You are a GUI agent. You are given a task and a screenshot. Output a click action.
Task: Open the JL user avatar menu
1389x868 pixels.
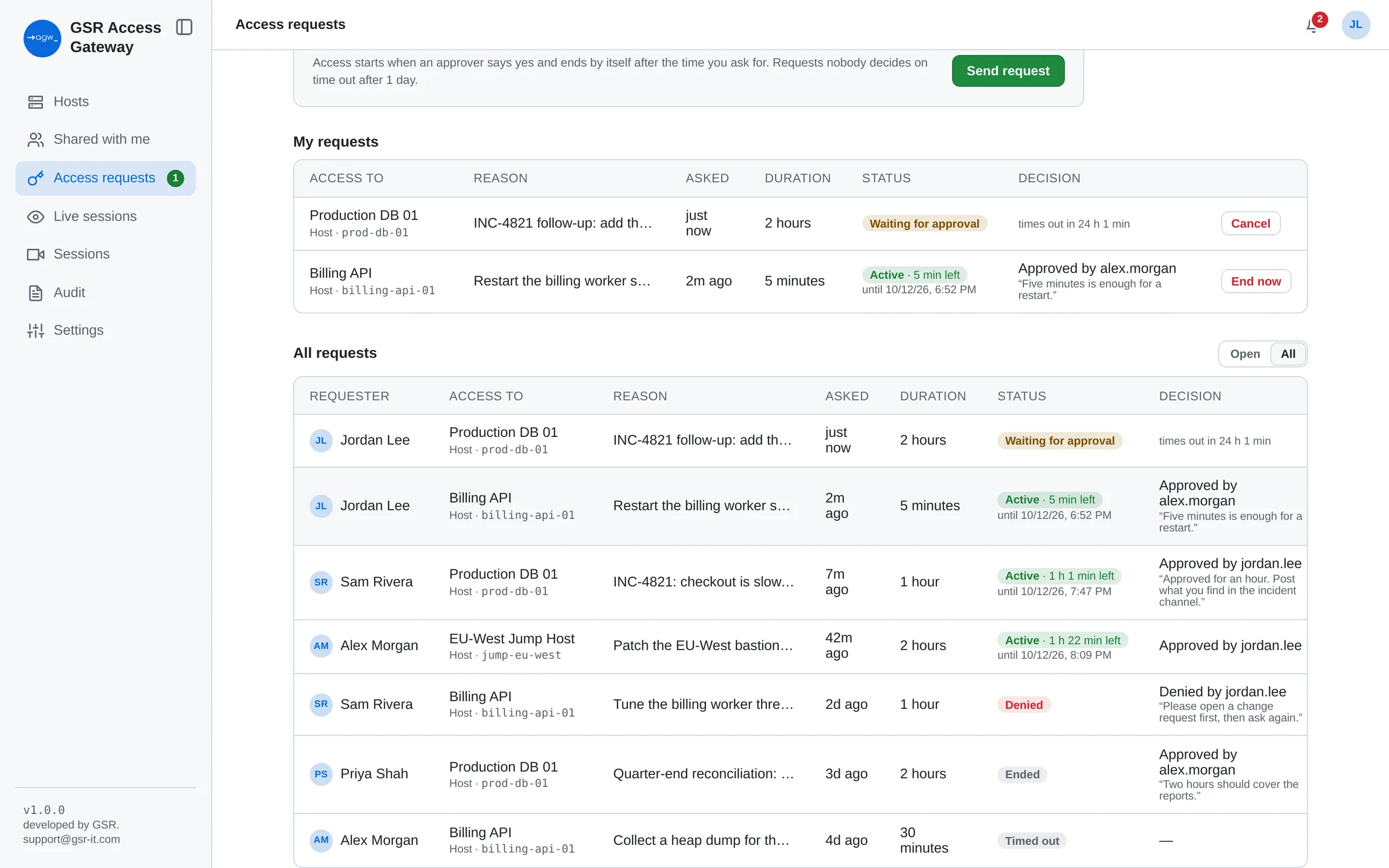[x=1355, y=25]
